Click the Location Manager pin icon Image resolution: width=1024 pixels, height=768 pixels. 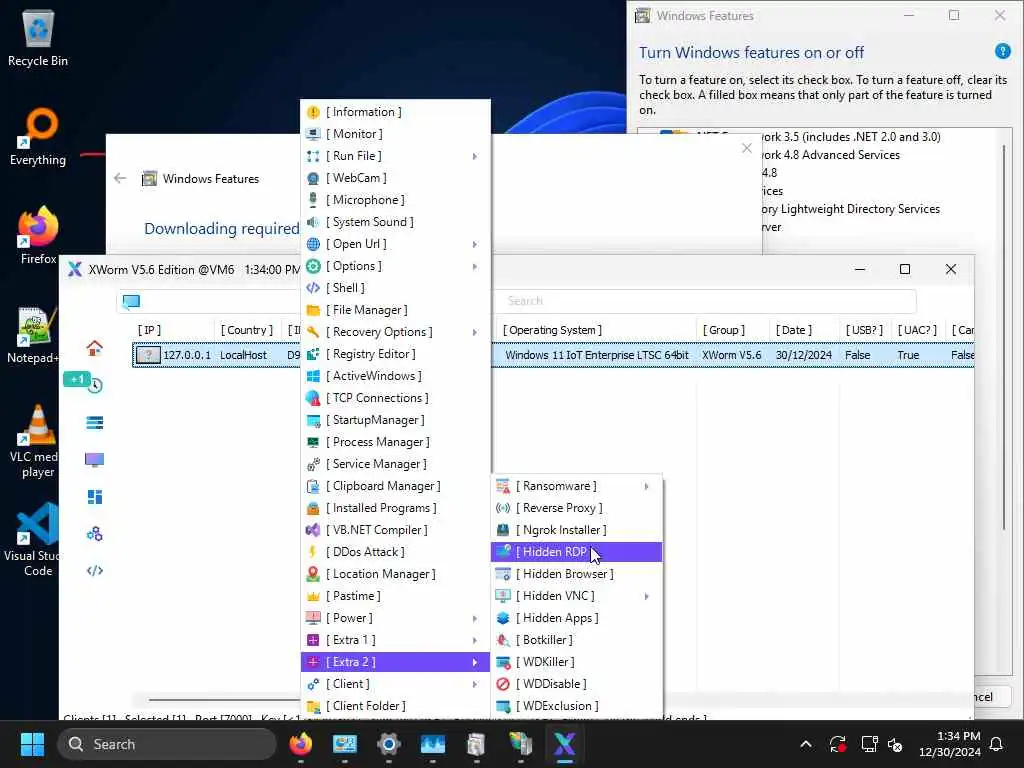[x=313, y=574]
